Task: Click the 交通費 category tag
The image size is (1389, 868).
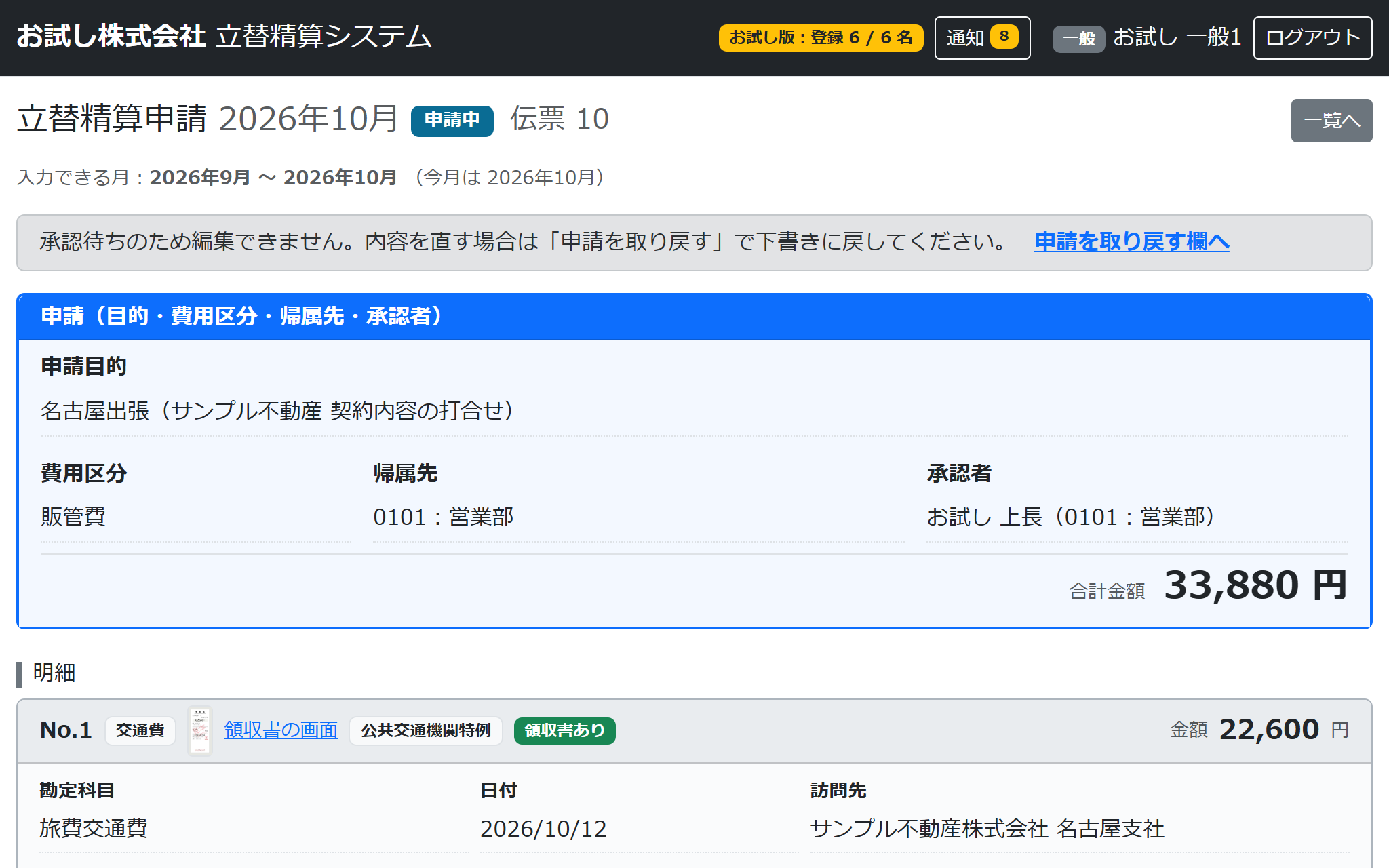Action: click(140, 730)
